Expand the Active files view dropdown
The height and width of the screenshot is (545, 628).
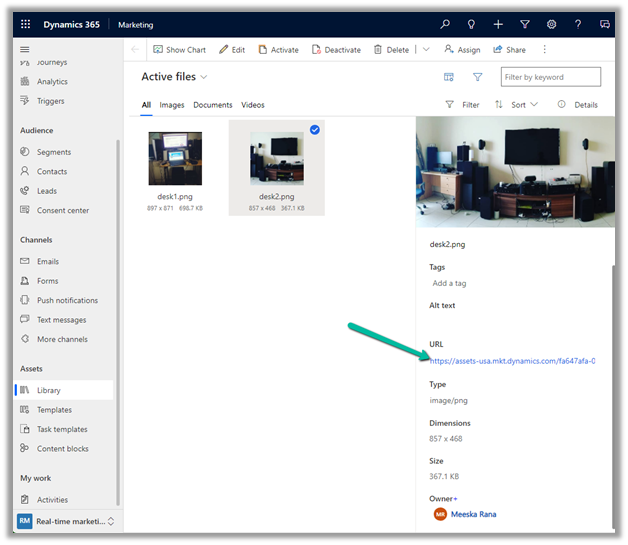pos(204,77)
